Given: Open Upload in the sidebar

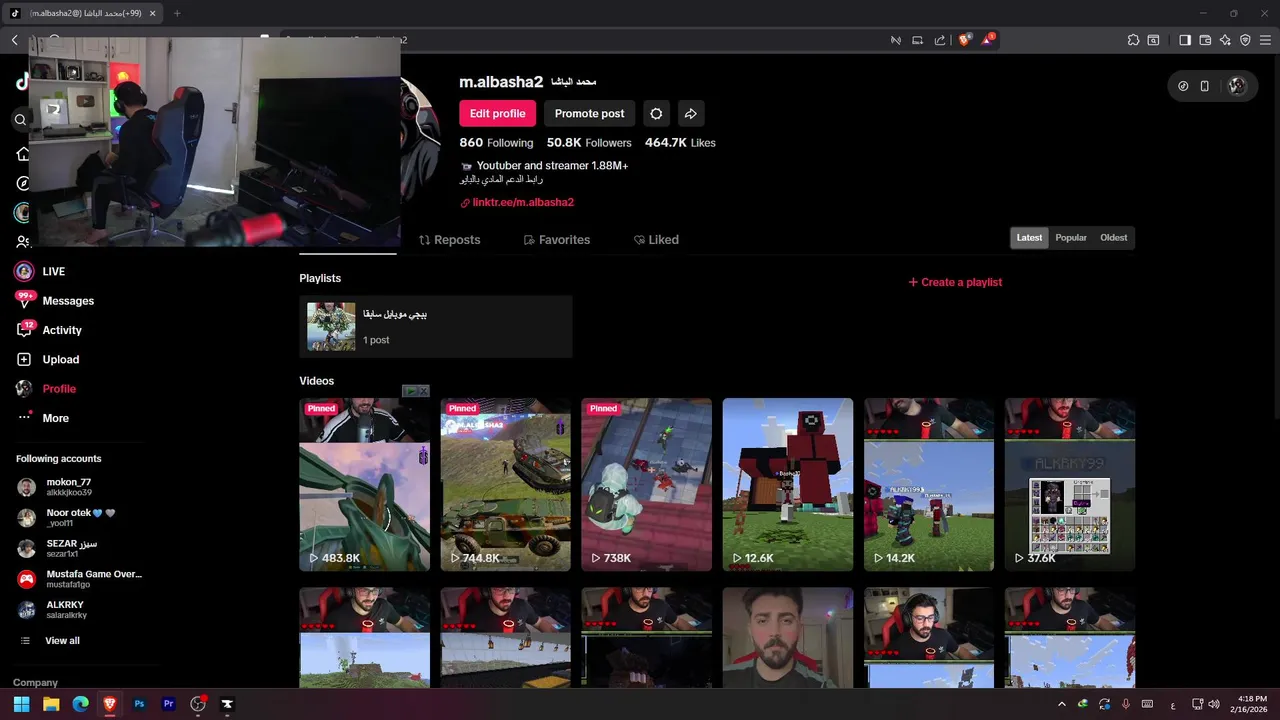Looking at the screenshot, I should pos(48,359).
